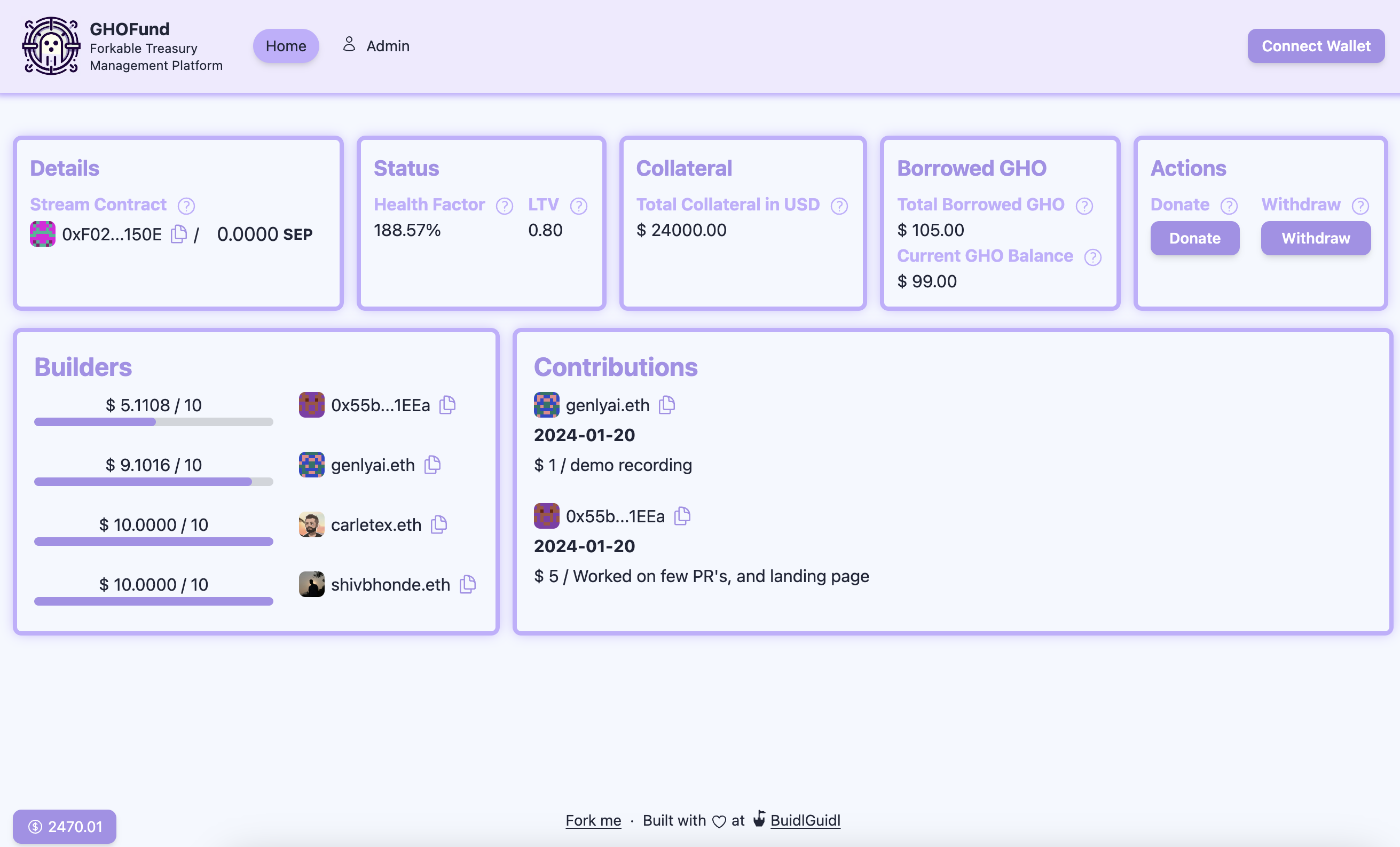The image size is (1400, 847).
Task: Open the BuidlGuidl link
Action: 805,820
